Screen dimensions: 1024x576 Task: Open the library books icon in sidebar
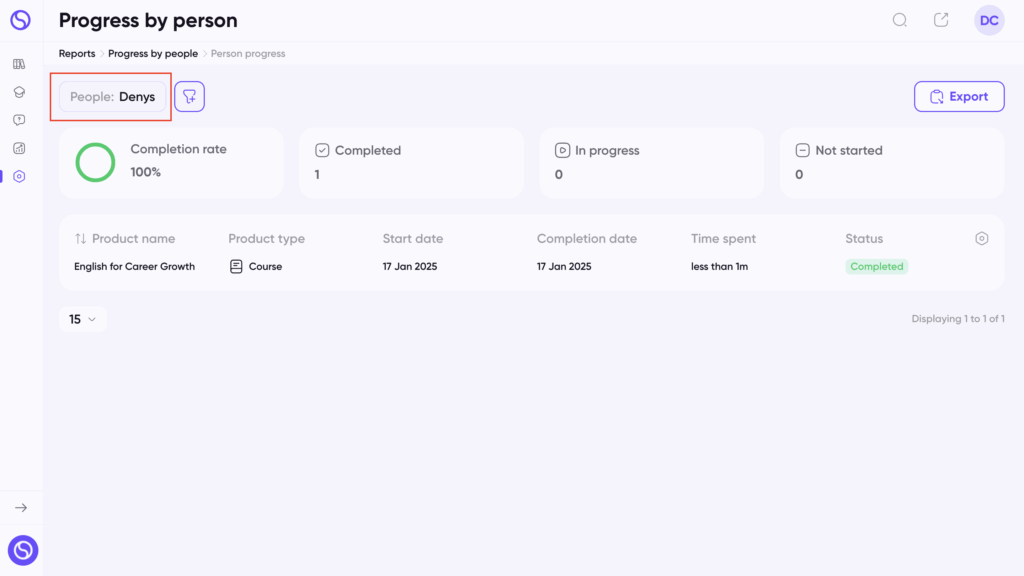(19, 64)
